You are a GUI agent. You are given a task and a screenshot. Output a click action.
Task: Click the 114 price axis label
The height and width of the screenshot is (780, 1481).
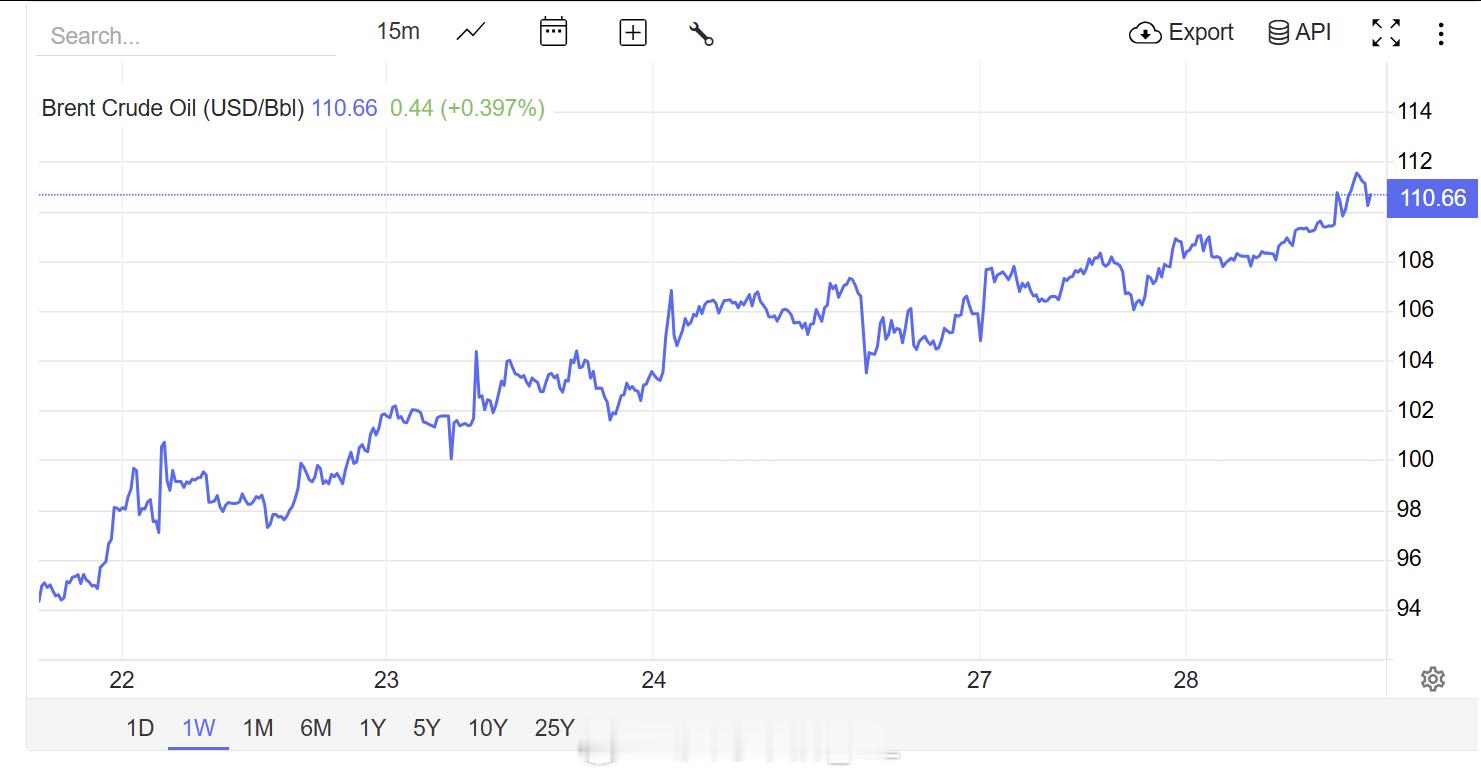1415,111
